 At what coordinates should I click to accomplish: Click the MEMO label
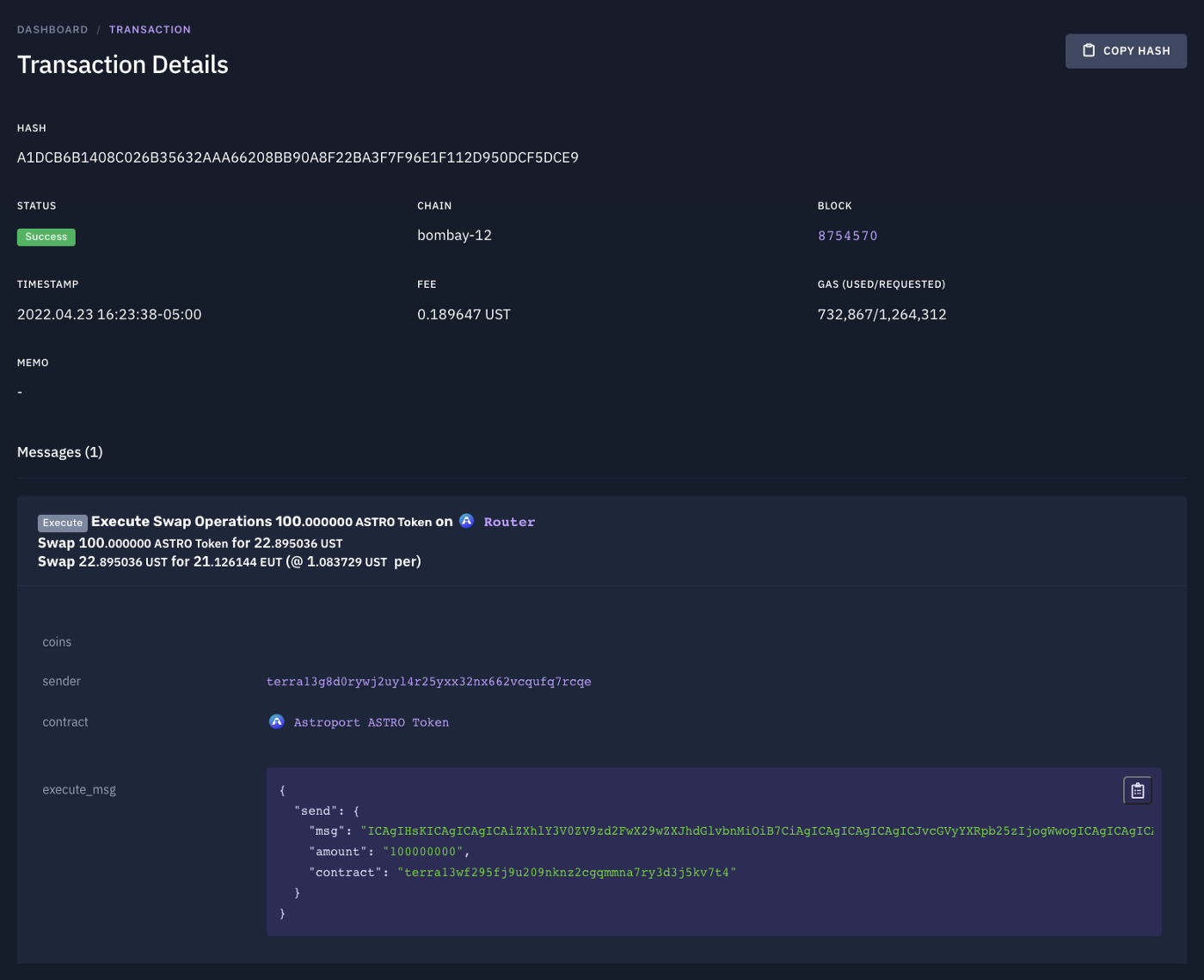click(33, 363)
